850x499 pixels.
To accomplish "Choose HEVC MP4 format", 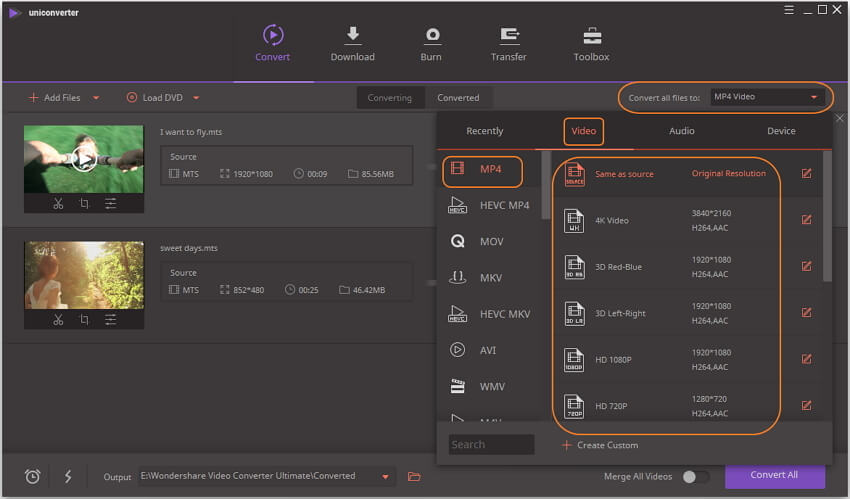I will pos(489,205).
